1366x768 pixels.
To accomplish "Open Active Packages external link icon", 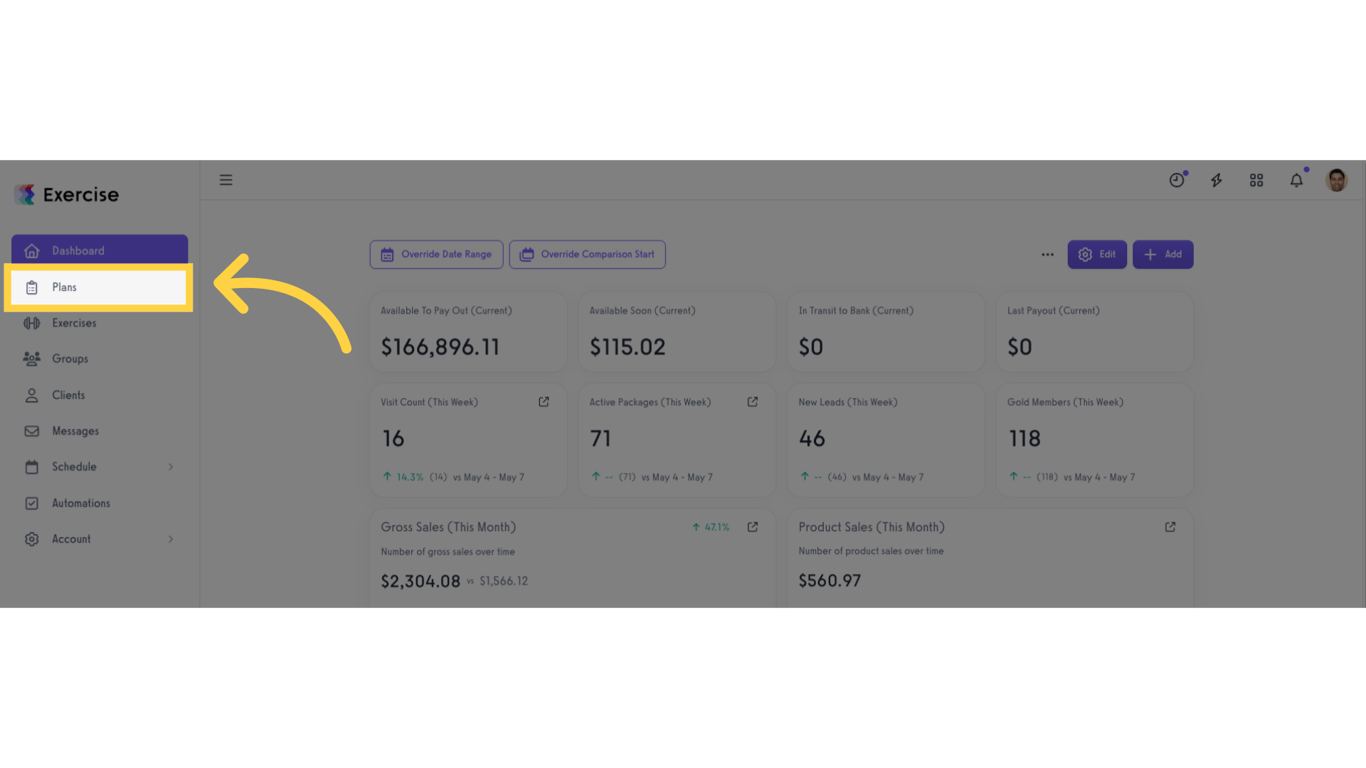I will point(753,402).
